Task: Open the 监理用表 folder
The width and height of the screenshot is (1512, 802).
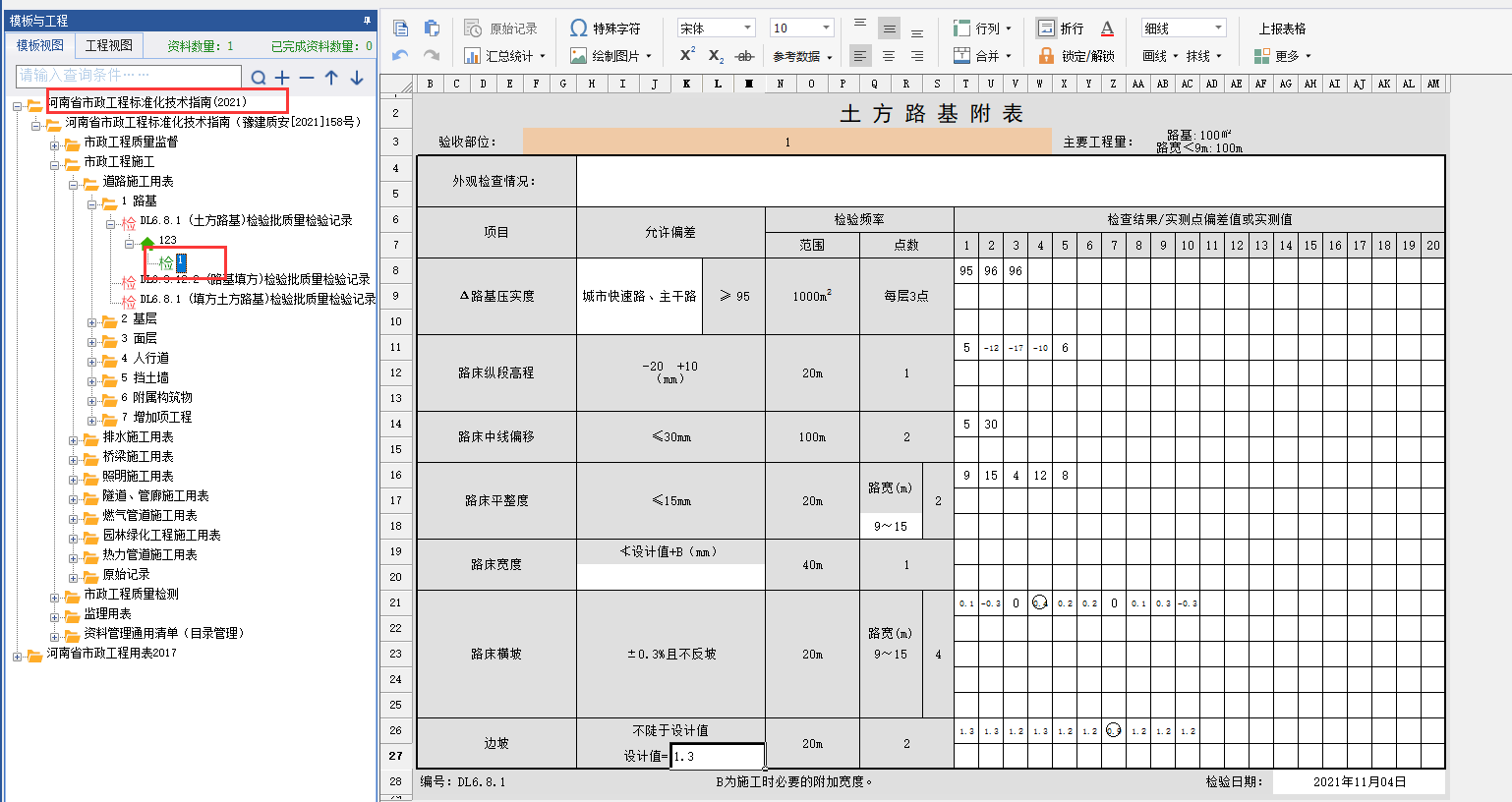Action: click(x=107, y=613)
